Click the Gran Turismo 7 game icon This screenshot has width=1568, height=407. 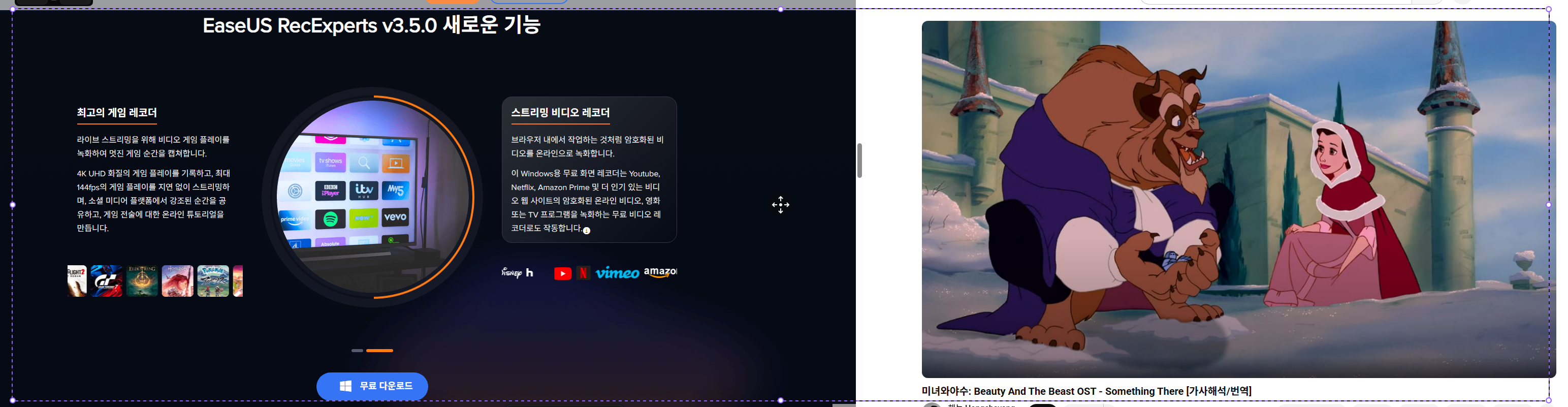click(x=107, y=281)
